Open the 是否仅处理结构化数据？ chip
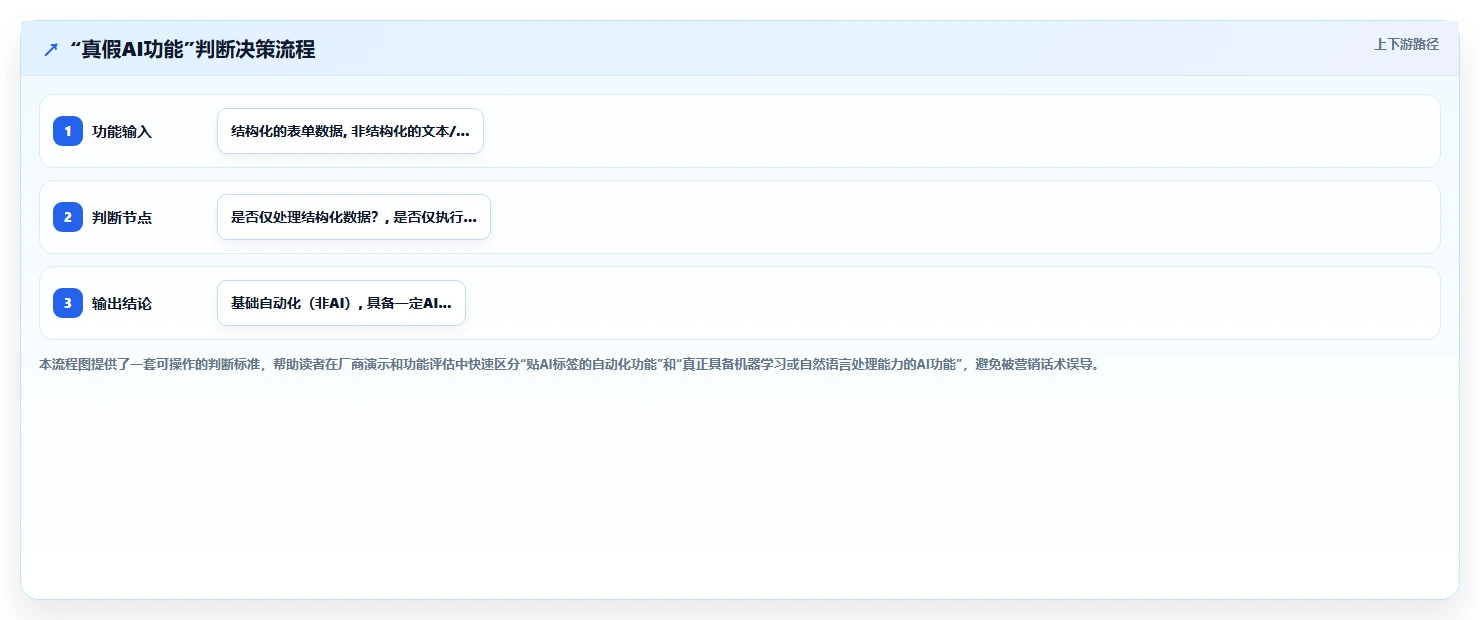This screenshot has height=620, width=1480. 354,217
